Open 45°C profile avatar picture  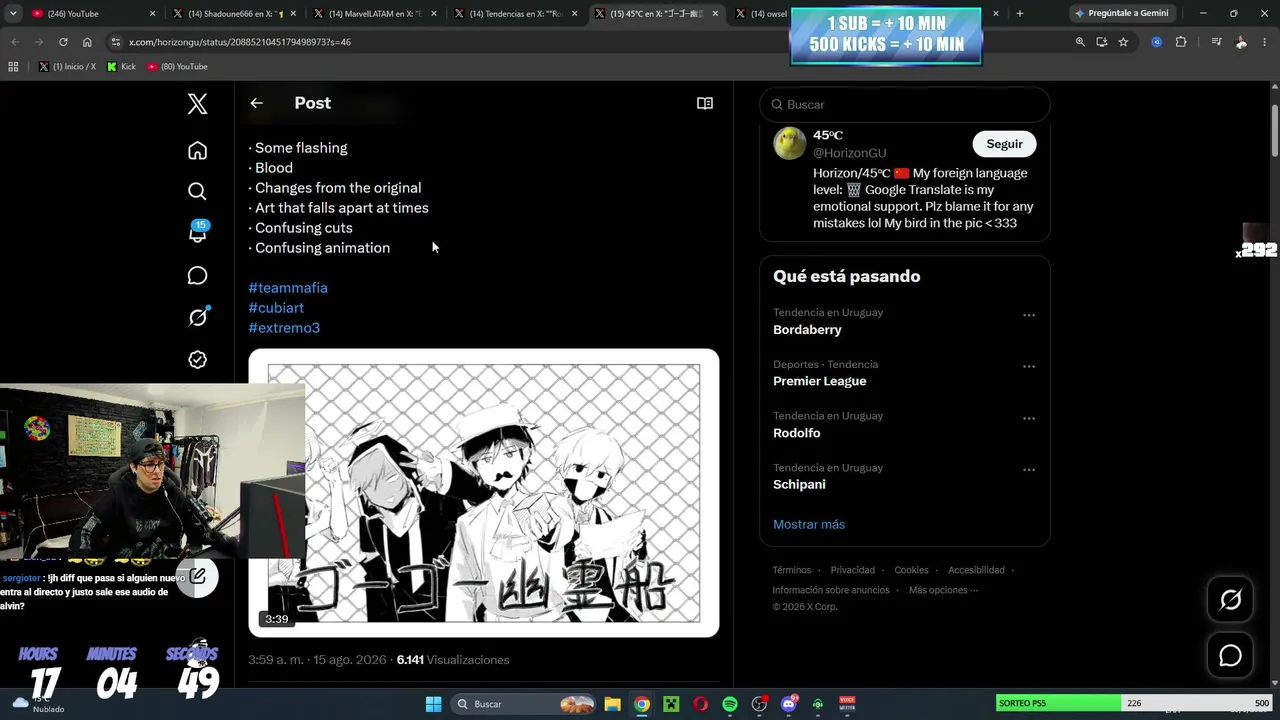[x=789, y=143]
